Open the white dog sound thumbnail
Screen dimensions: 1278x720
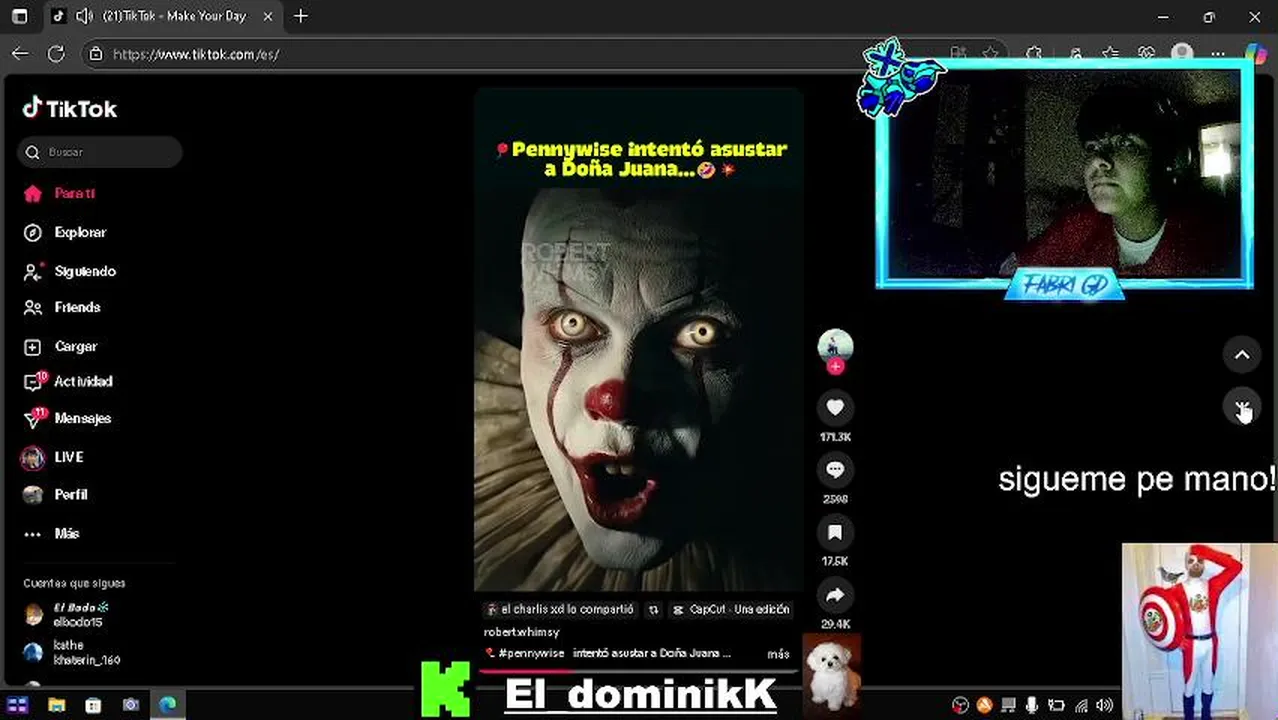click(x=831, y=675)
